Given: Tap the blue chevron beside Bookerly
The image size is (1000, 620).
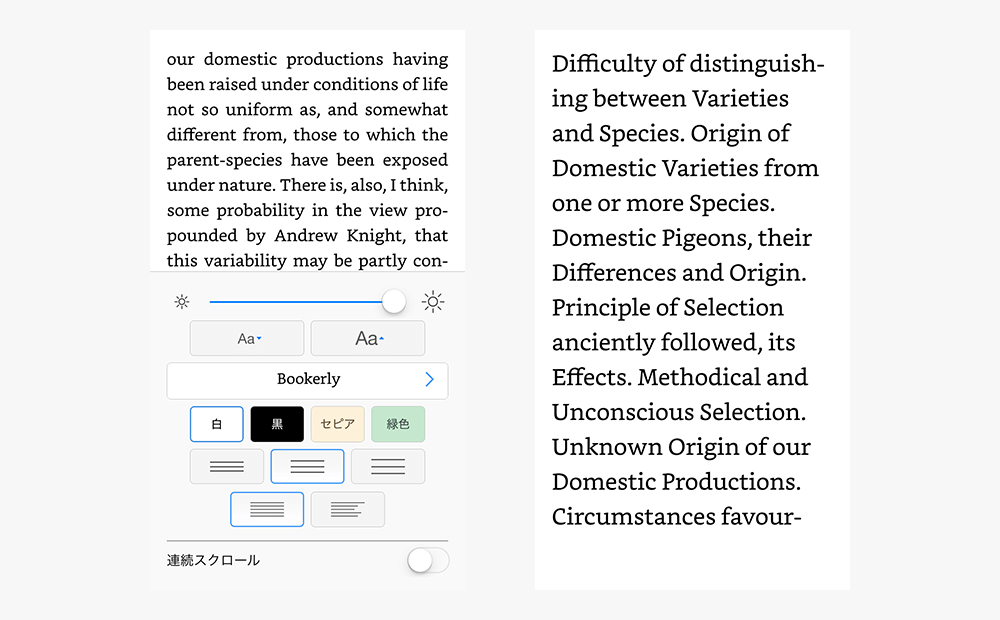Looking at the screenshot, I should (429, 380).
